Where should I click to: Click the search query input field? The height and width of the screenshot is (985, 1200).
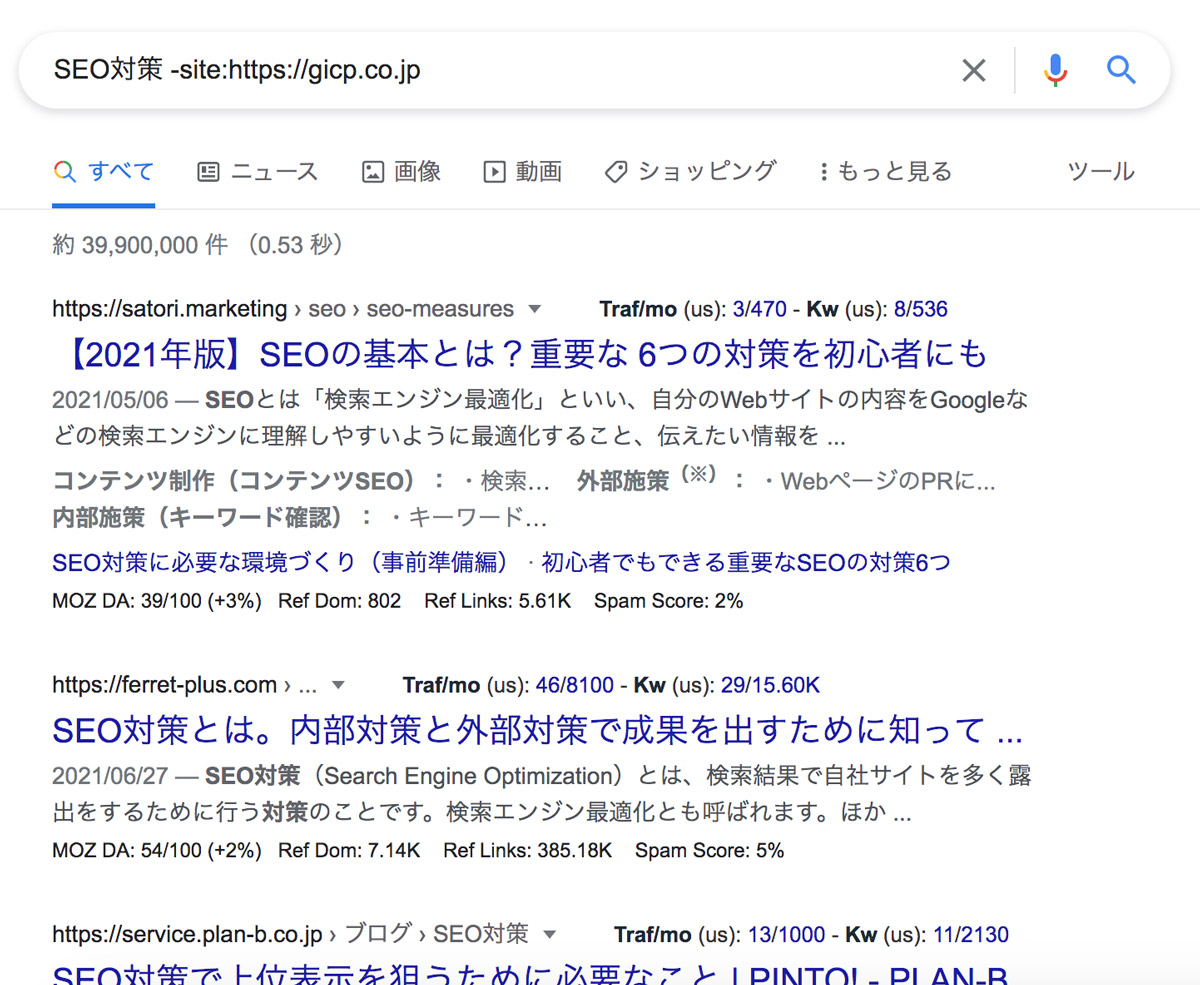point(500,70)
